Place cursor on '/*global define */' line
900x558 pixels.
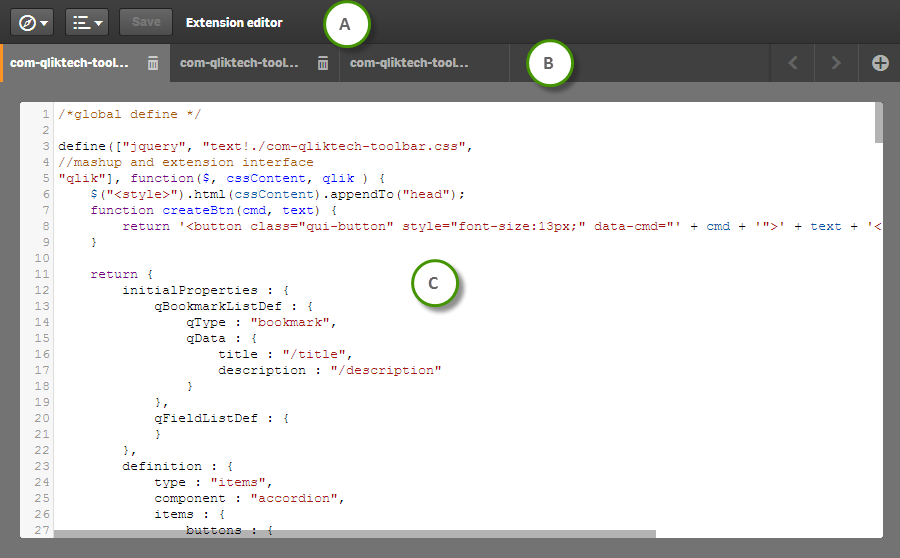[130, 114]
